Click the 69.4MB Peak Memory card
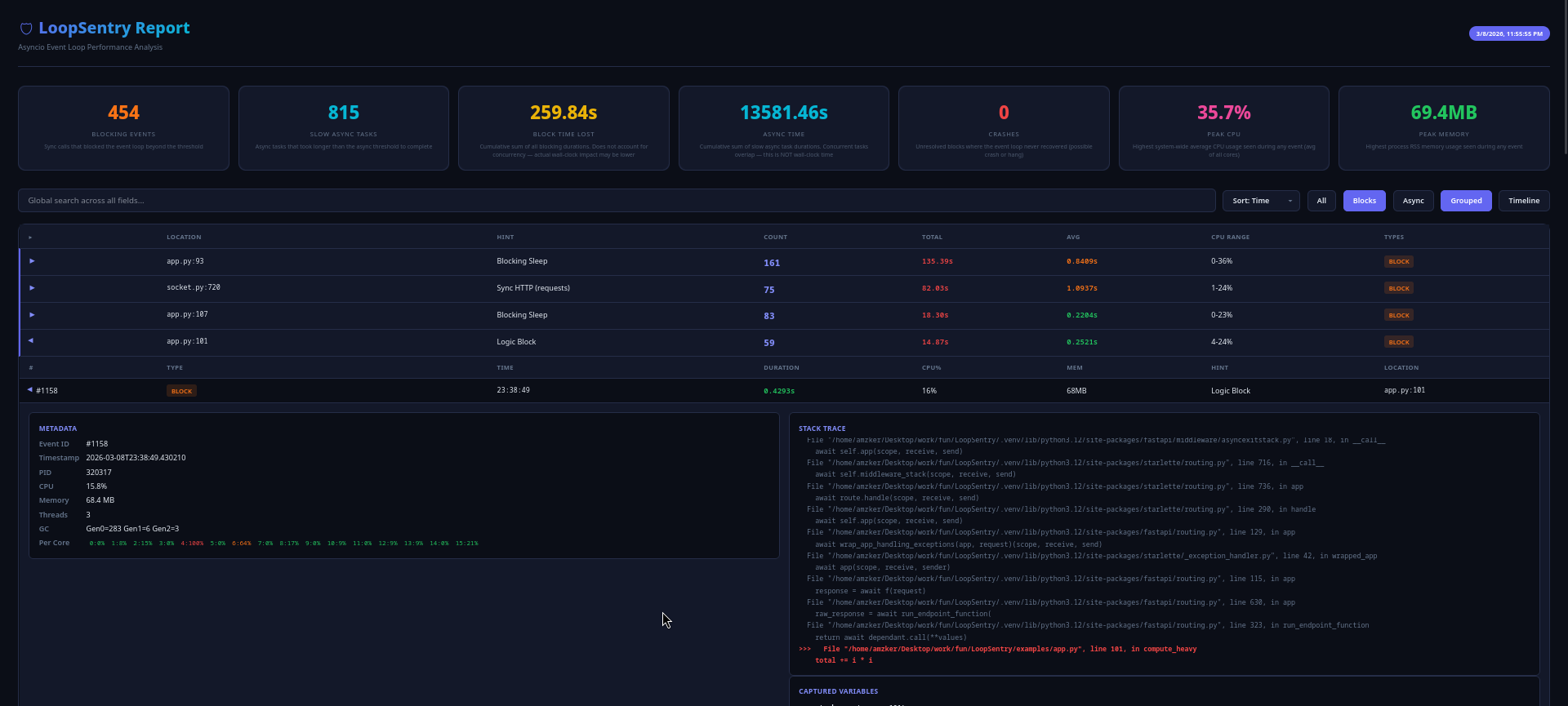This screenshot has width=1568, height=706. click(x=1444, y=128)
